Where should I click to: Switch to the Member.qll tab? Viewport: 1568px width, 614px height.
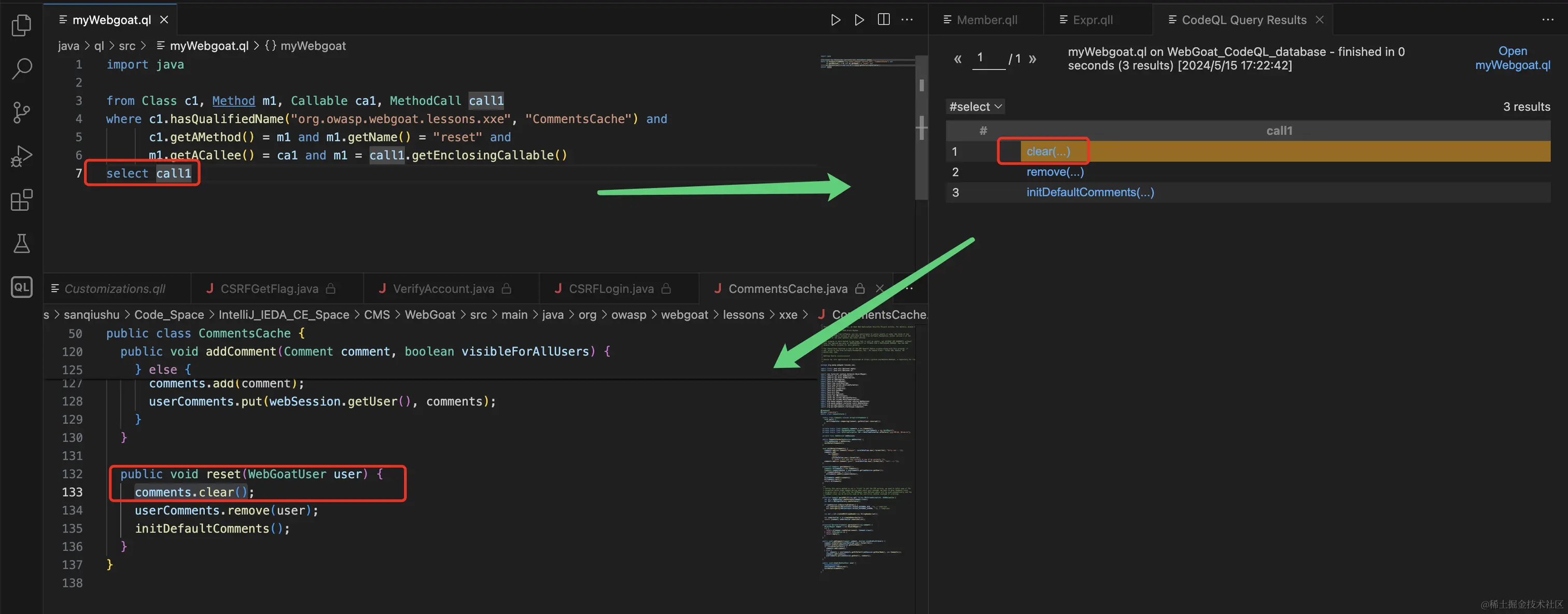click(x=986, y=20)
